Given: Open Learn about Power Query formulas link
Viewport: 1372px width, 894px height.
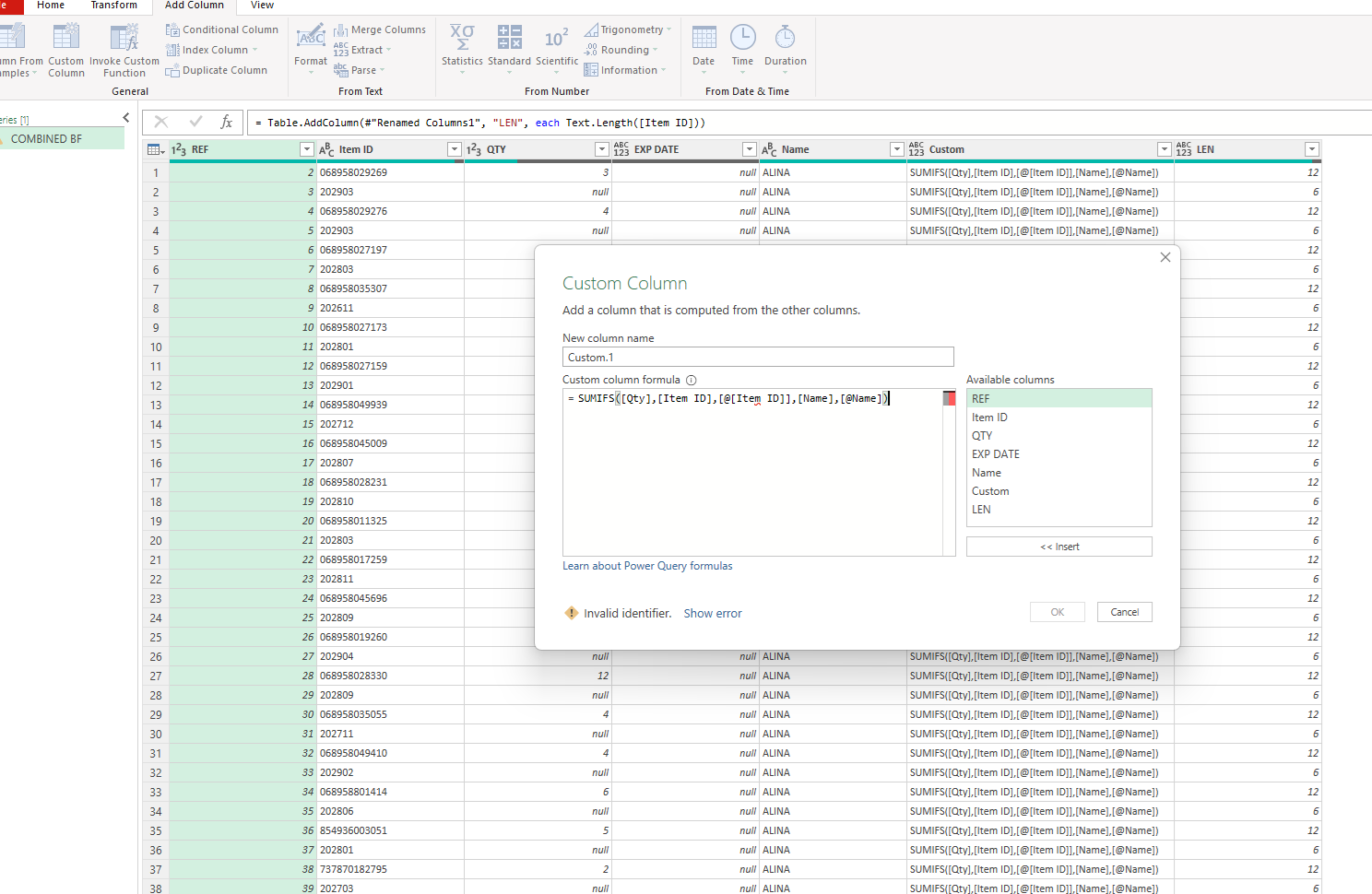Looking at the screenshot, I should click(647, 566).
